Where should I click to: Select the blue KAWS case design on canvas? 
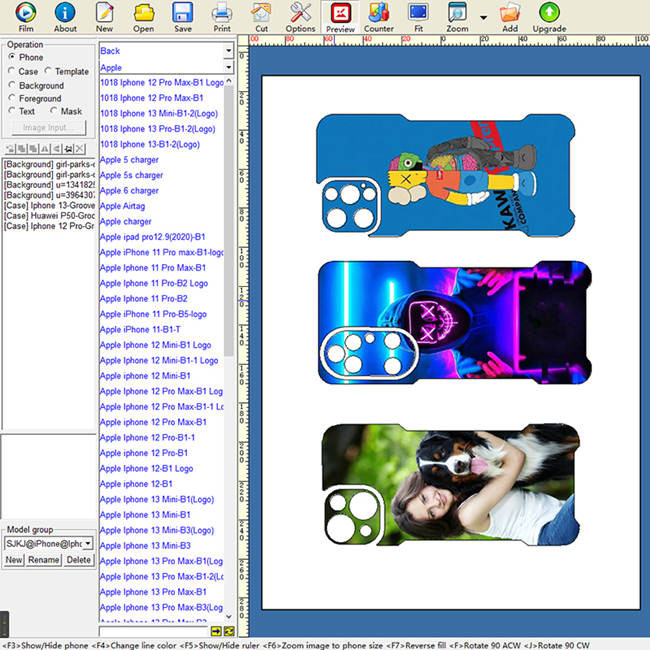446,175
